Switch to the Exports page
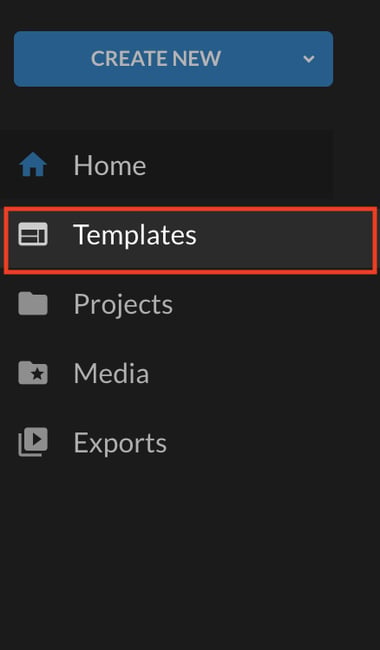The height and width of the screenshot is (650, 380). (x=166, y=442)
